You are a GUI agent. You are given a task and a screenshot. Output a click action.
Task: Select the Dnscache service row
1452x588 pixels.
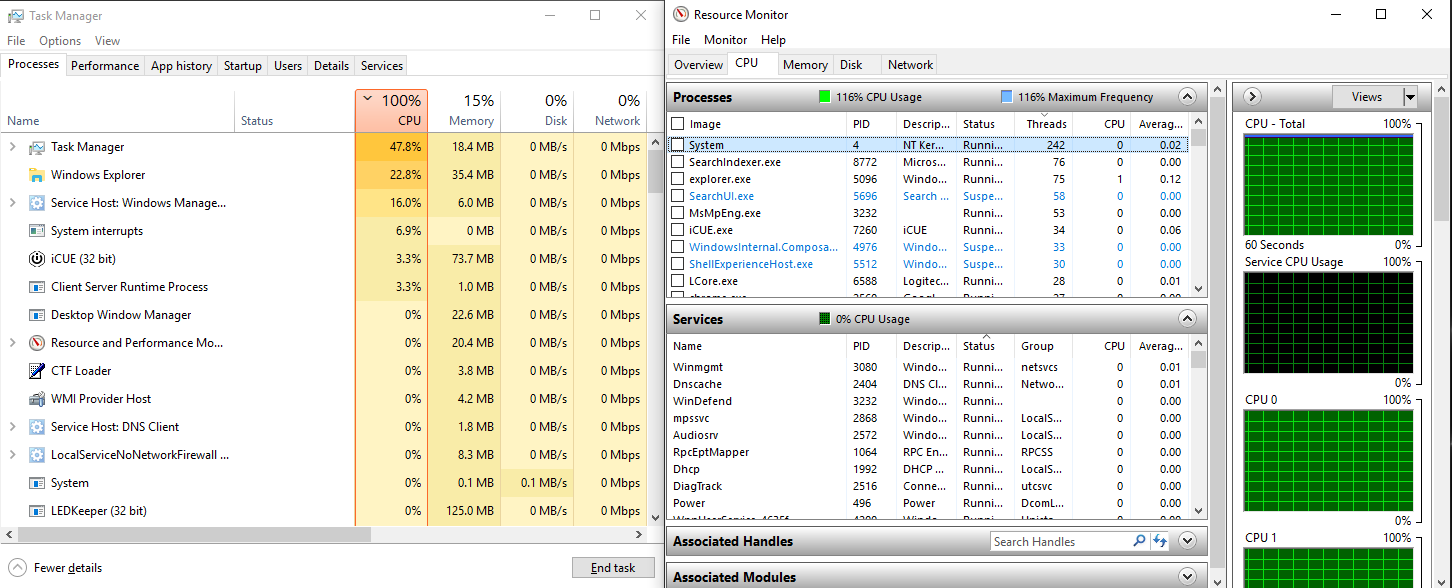click(x=930, y=384)
